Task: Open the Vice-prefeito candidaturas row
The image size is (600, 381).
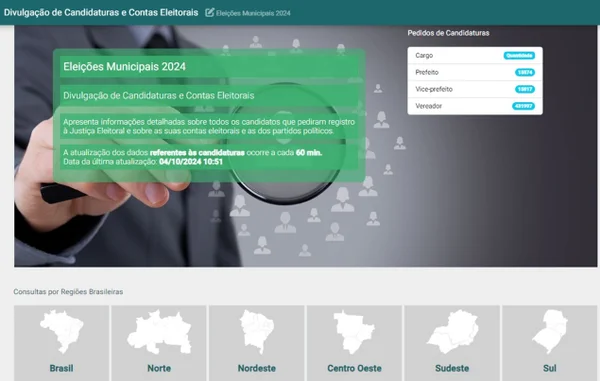Action: tap(475, 89)
